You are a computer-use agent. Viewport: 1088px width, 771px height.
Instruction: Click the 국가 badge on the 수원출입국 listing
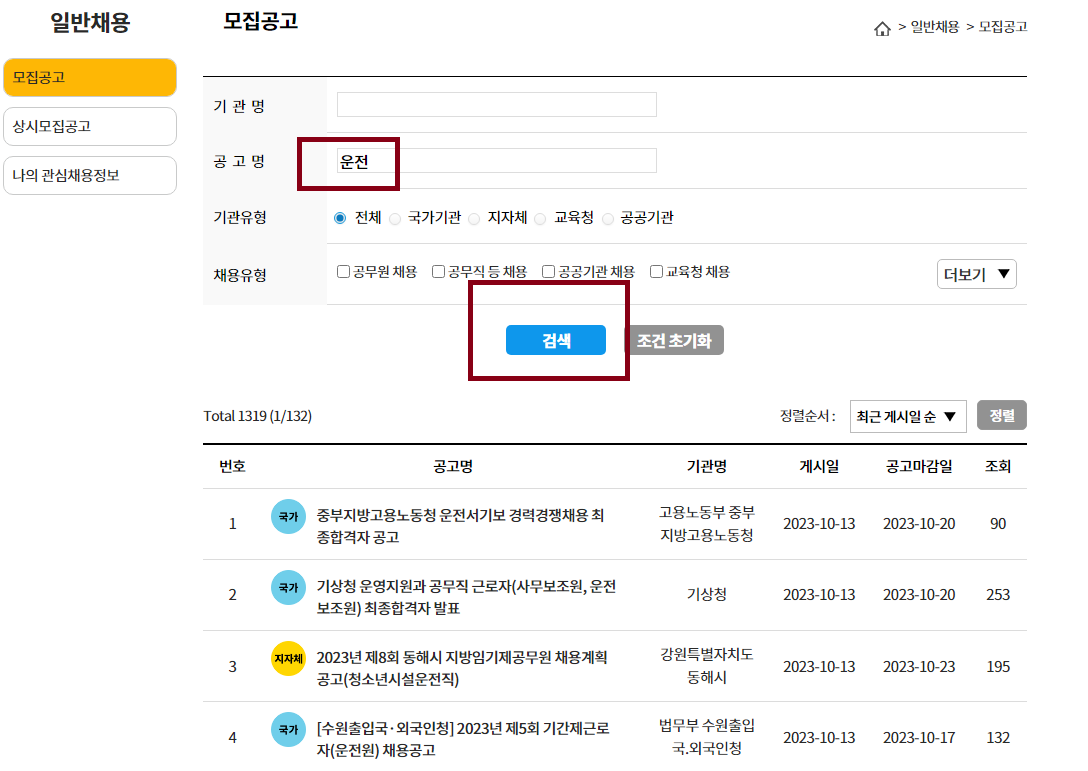pyautogui.click(x=289, y=730)
